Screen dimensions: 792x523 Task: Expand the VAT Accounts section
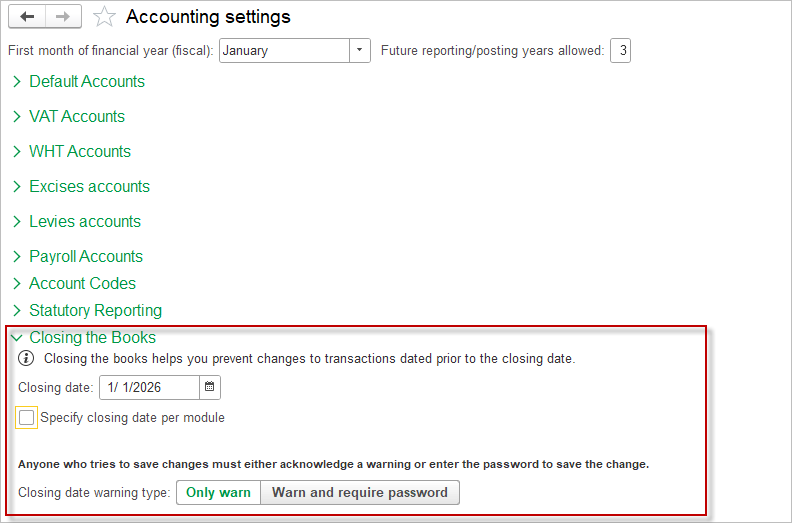coord(76,117)
